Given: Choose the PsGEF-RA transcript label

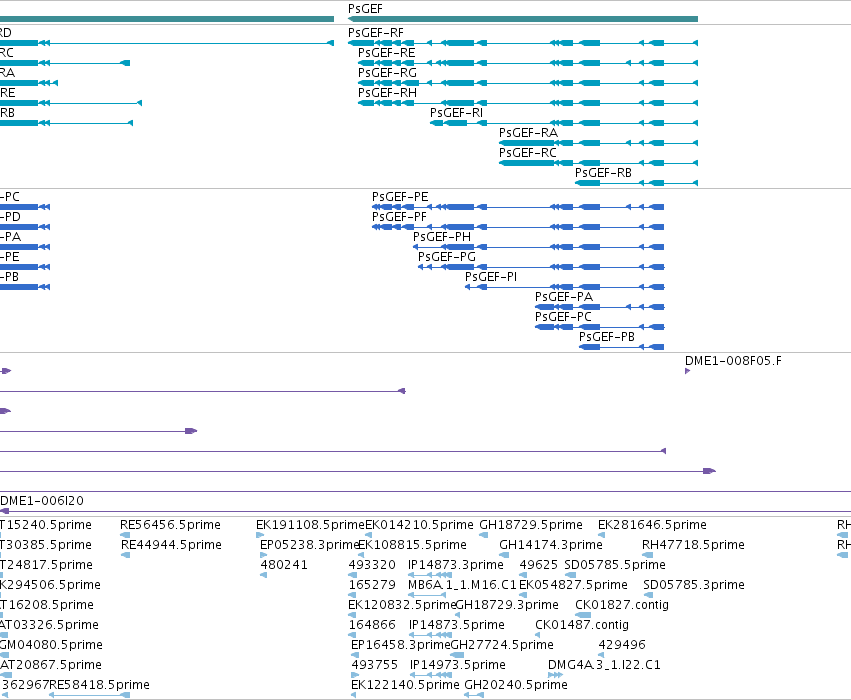Looking at the screenshot, I should tap(528, 133).
